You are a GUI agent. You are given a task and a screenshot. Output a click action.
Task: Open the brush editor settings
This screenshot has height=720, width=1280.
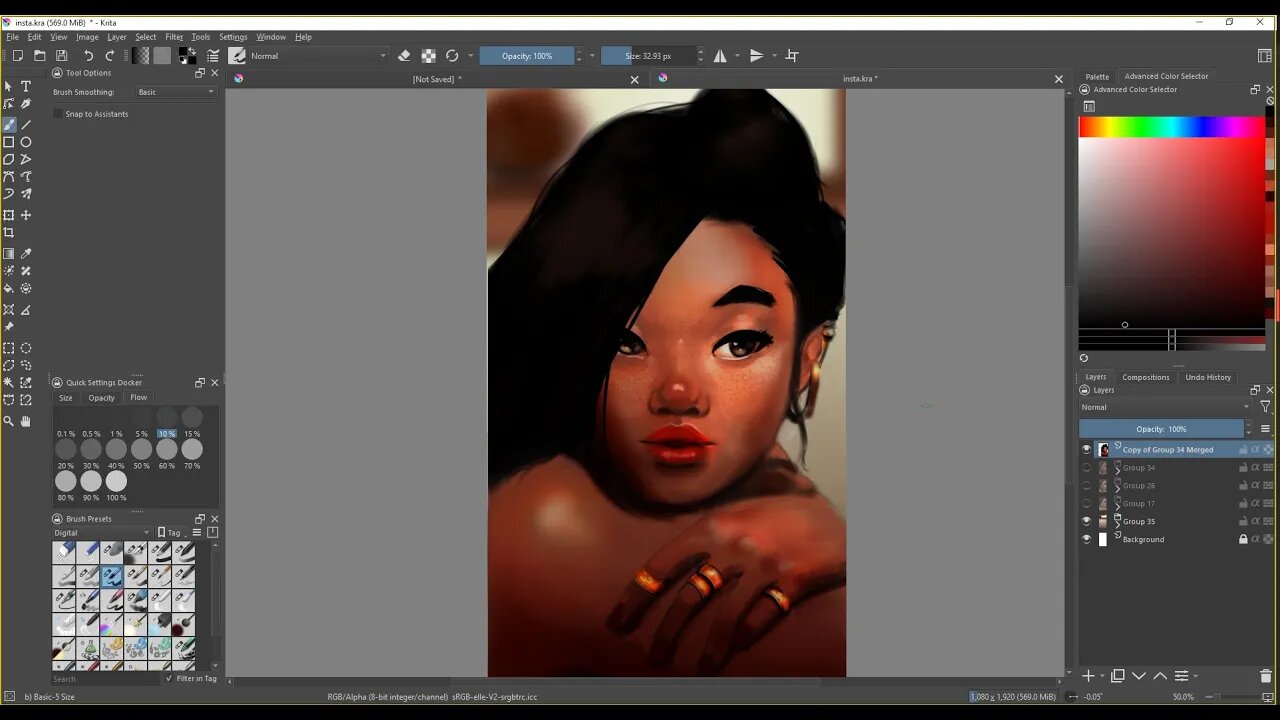pyautogui.click(x=212, y=56)
